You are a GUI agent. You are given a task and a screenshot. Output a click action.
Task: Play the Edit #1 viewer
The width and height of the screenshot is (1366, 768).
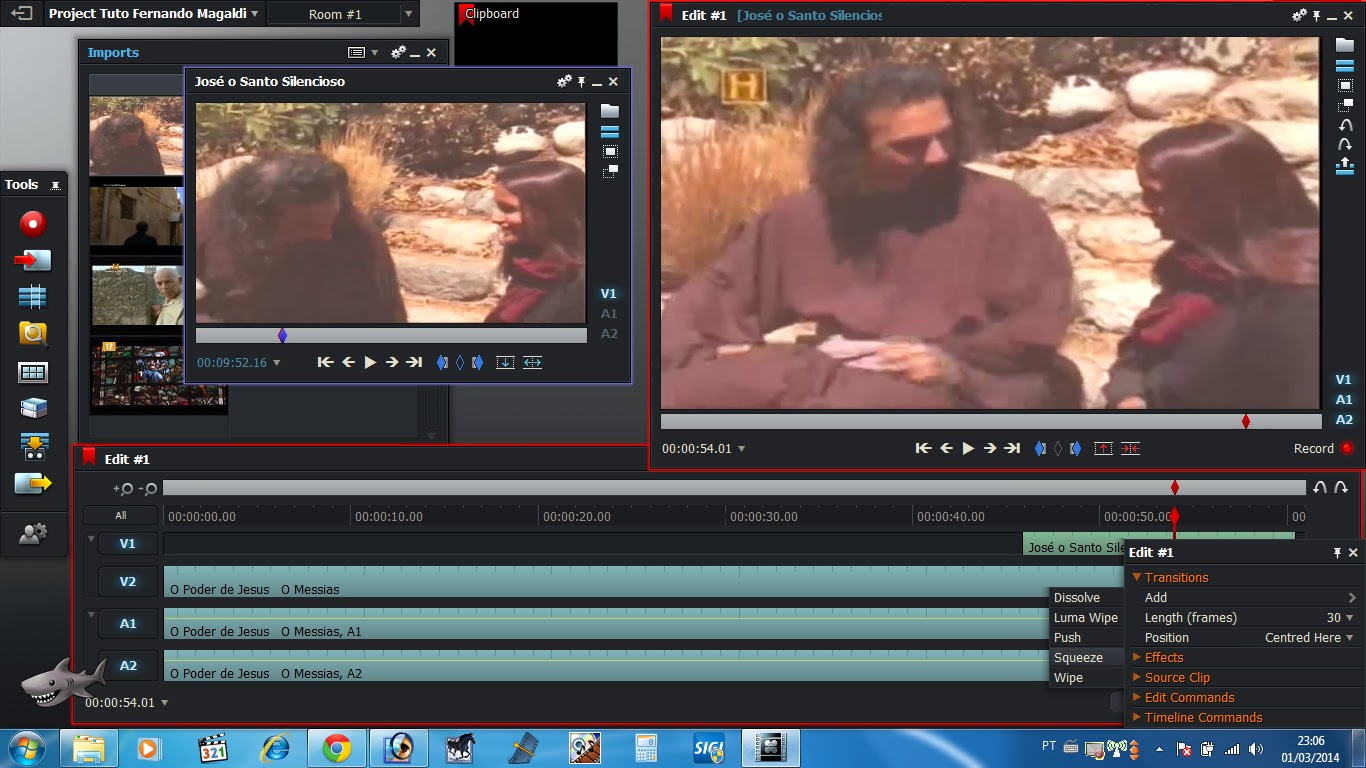pyautogui.click(x=968, y=448)
